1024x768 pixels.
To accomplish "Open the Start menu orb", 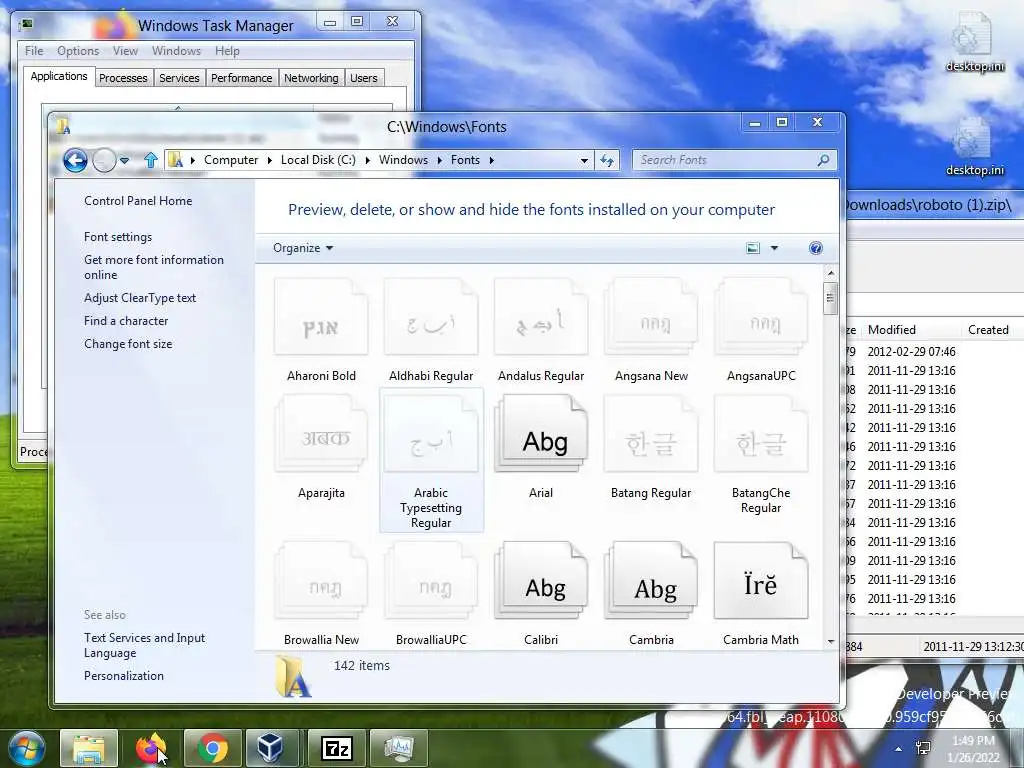I will pos(26,748).
